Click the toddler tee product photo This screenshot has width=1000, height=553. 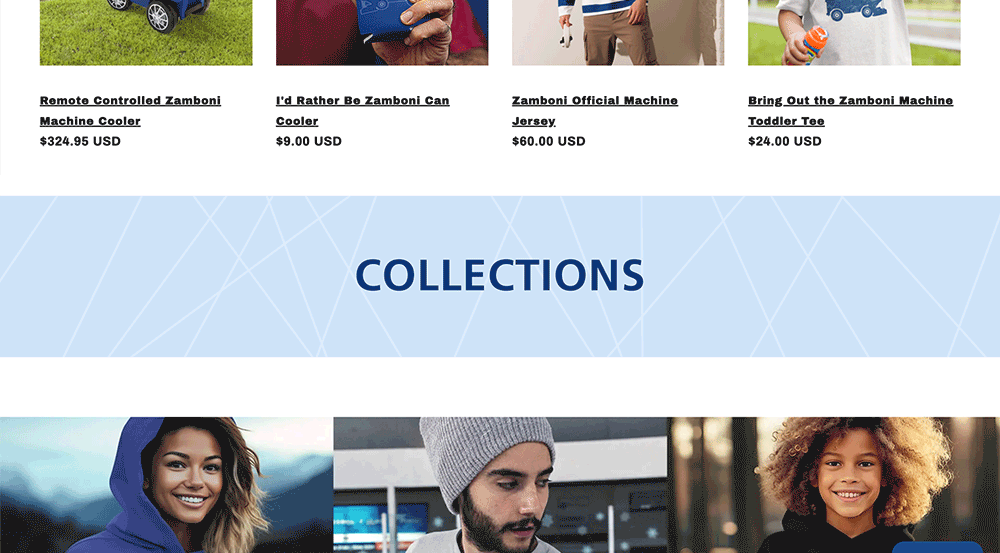click(x=854, y=32)
